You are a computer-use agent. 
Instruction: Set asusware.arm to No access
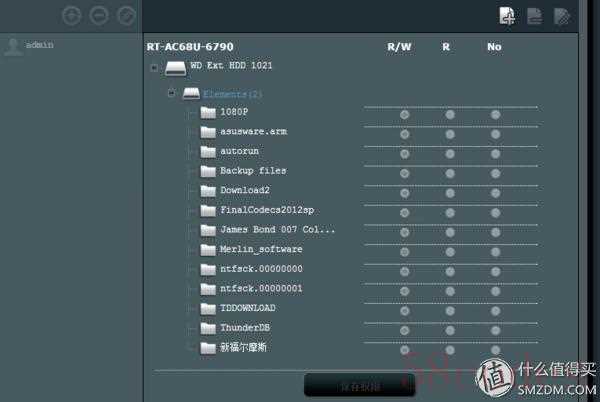pyautogui.click(x=496, y=134)
